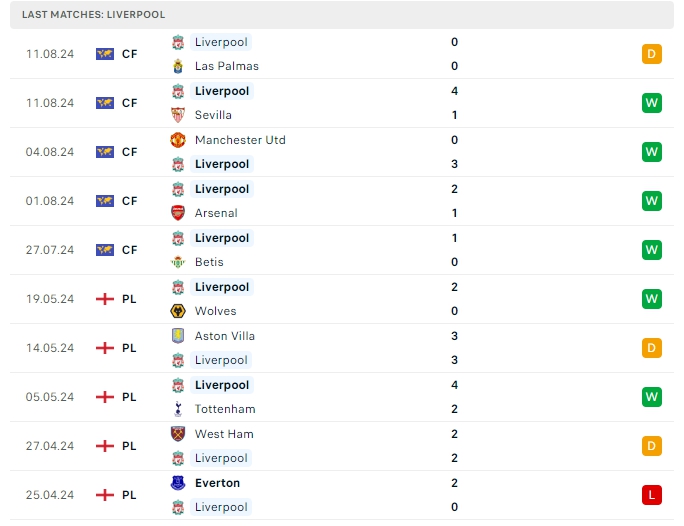Click the CF flag on 27.07.24 row
This screenshot has height=526, width=684.
[x=105, y=250]
